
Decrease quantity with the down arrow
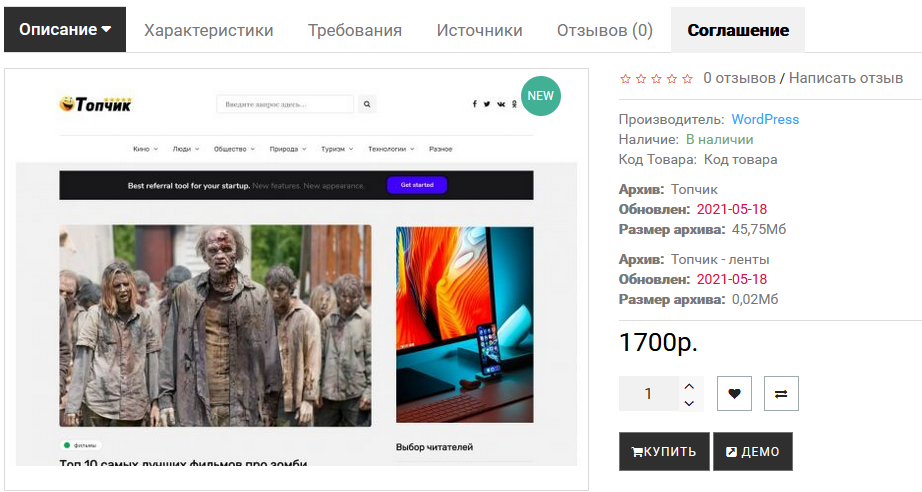689,403
